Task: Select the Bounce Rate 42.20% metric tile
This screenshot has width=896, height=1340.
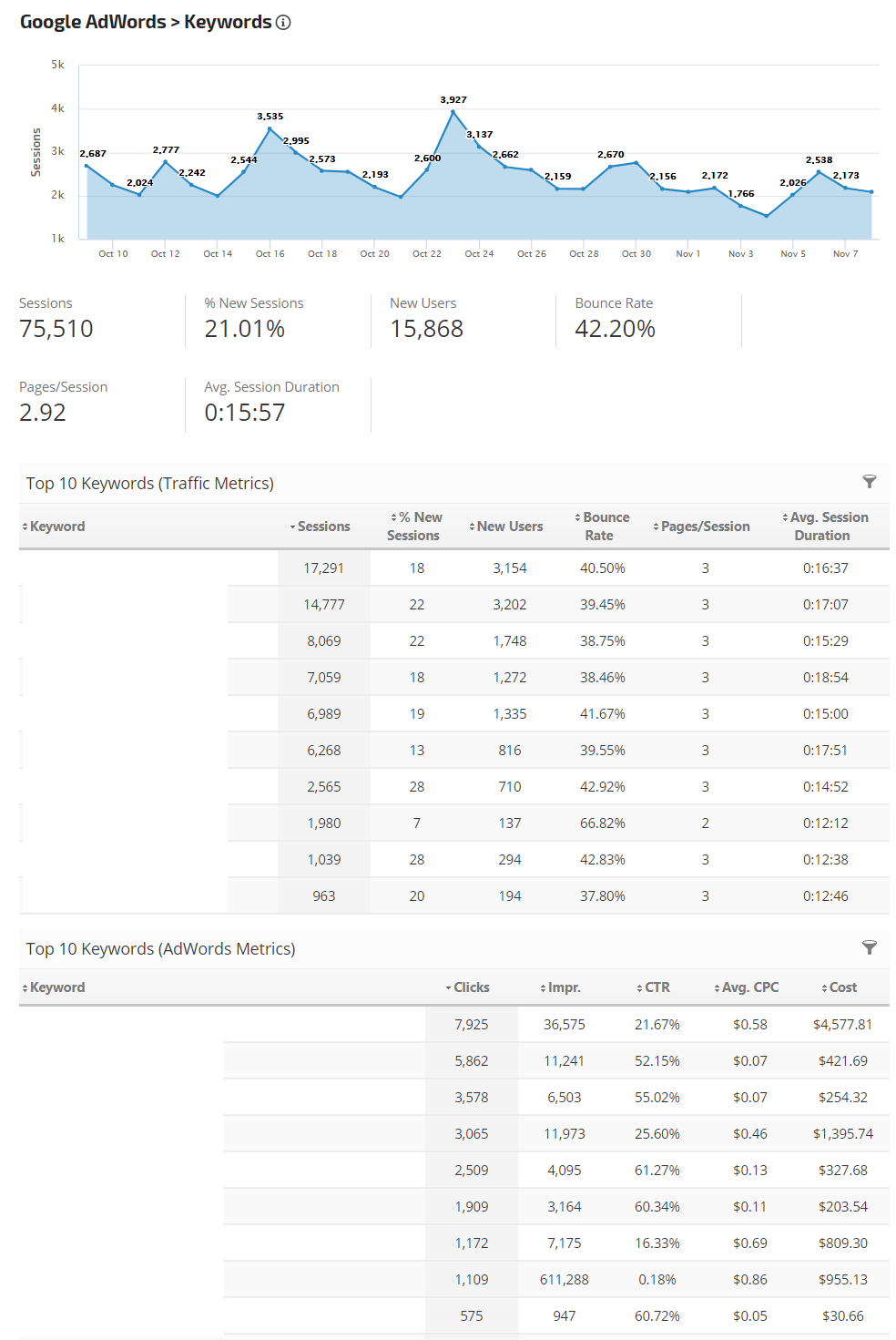Action: [615, 319]
